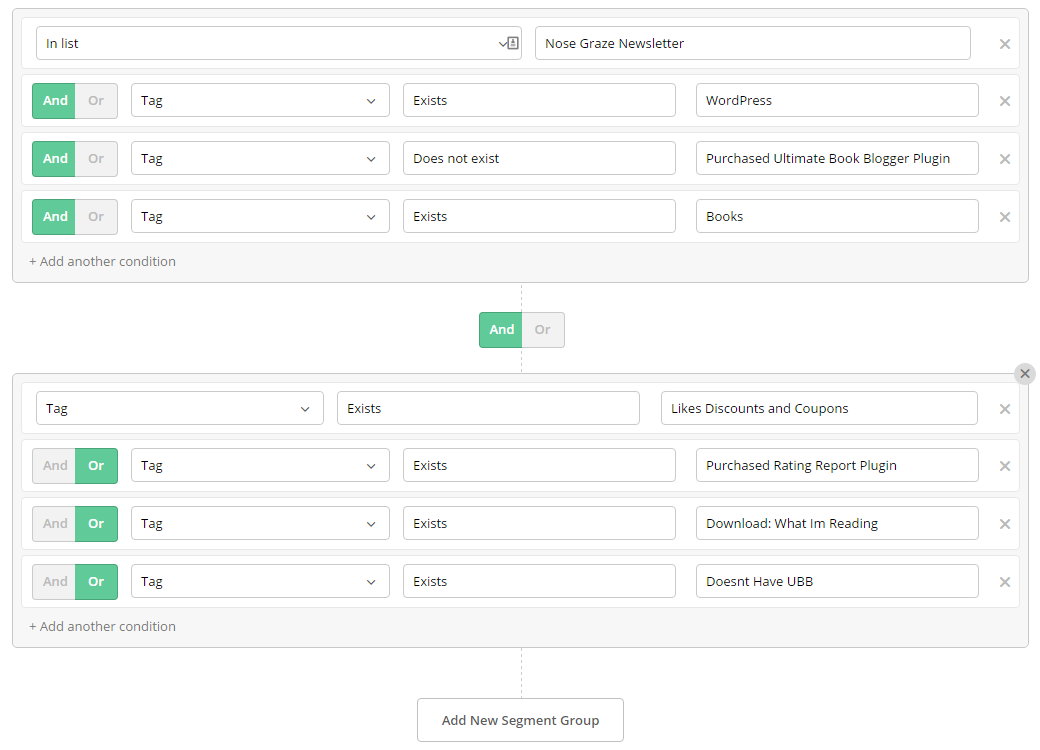Image resolution: width=1040 pixels, height=750 pixels.
Task: Delete the WordPress tag condition row
Action: click(1005, 101)
